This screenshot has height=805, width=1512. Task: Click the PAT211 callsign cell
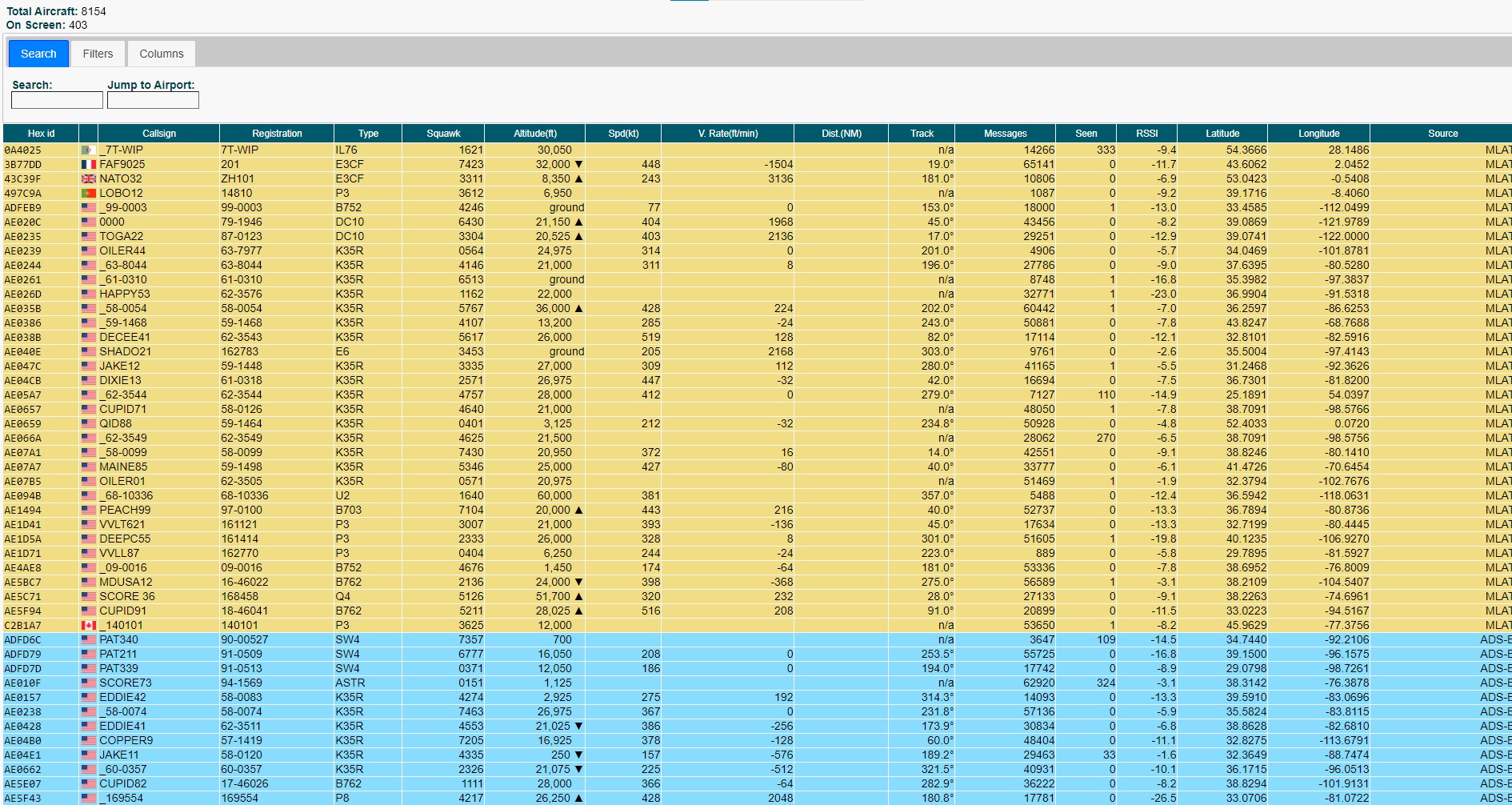(158, 655)
